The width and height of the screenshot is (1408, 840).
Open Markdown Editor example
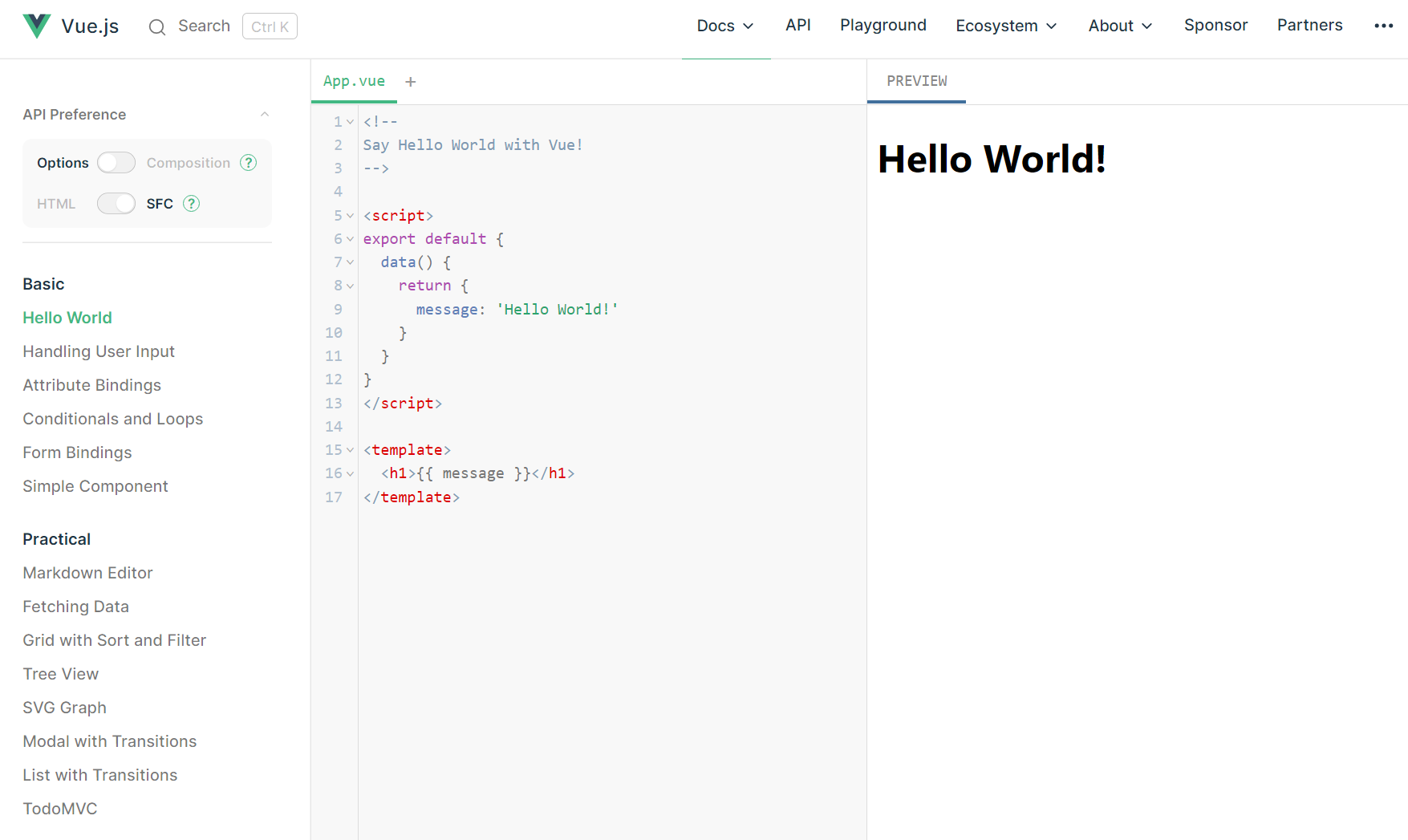click(x=87, y=573)
